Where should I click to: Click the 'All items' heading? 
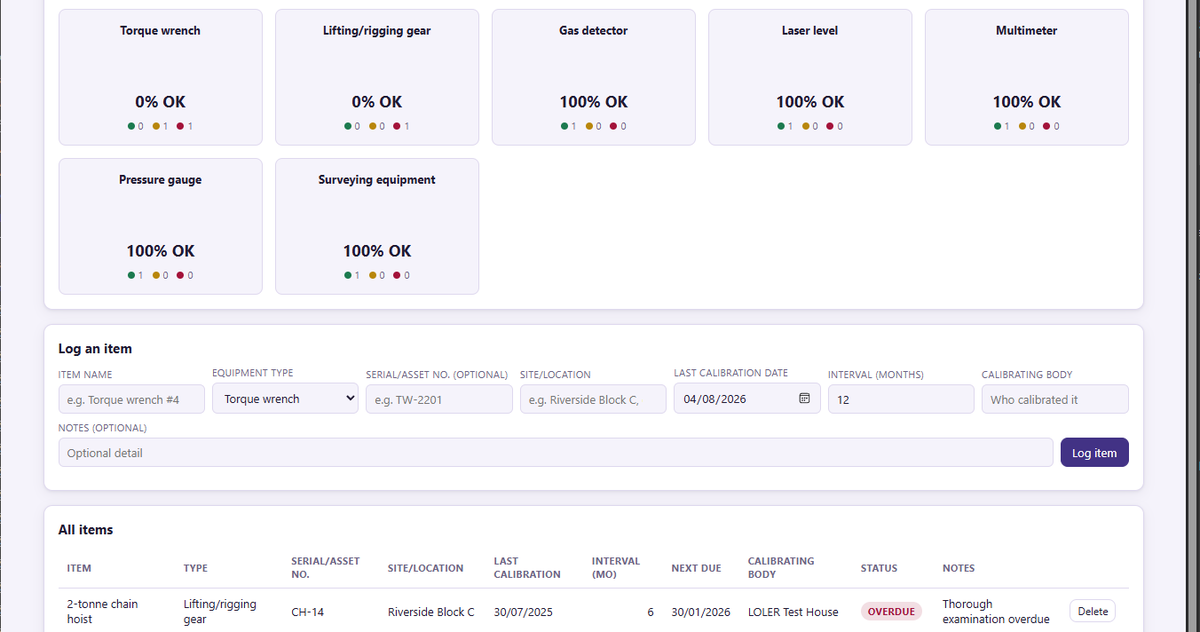85,530
